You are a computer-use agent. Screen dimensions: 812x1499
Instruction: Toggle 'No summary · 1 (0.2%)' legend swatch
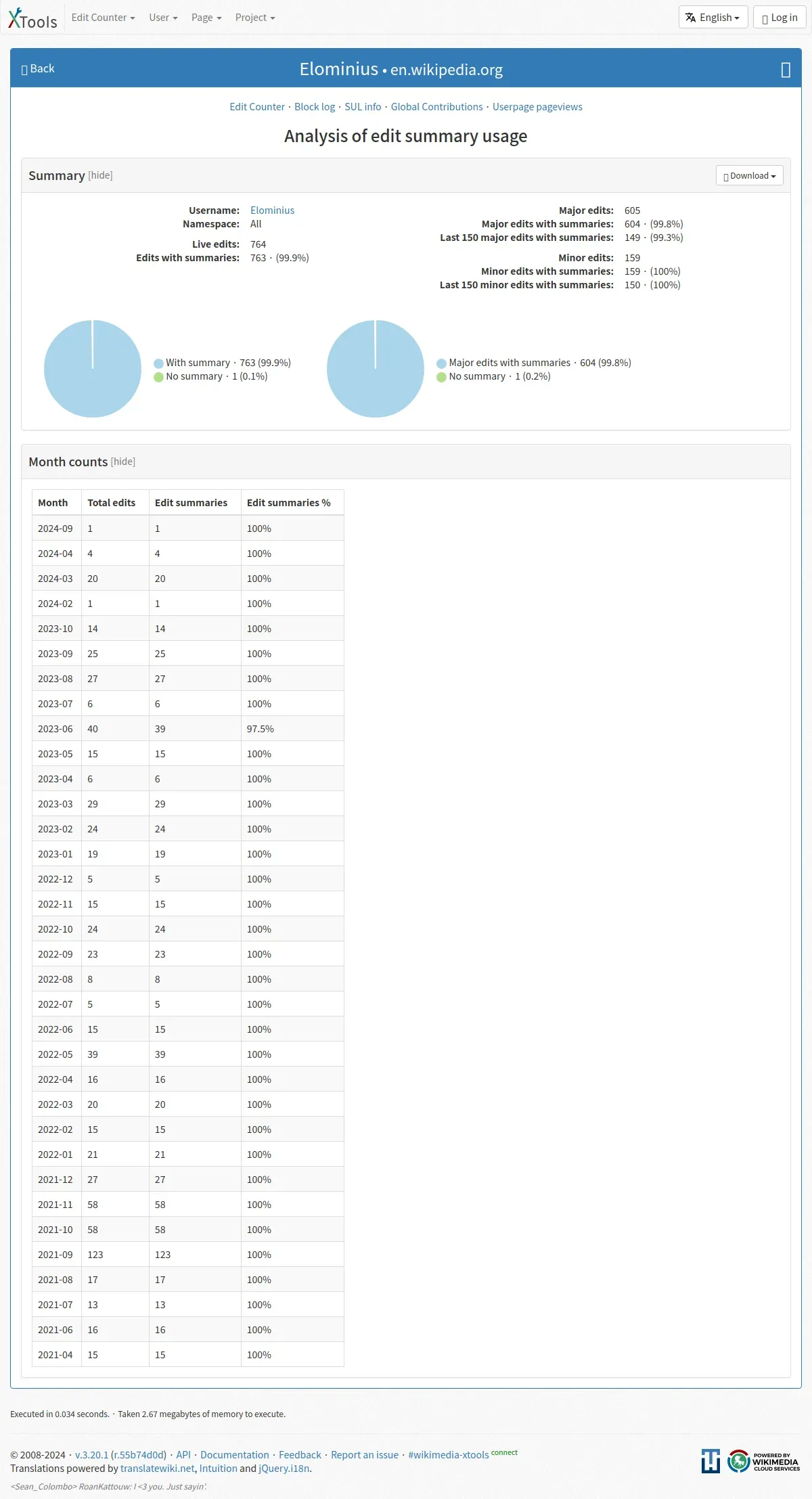pyautogui.click(x=441, y=377)
